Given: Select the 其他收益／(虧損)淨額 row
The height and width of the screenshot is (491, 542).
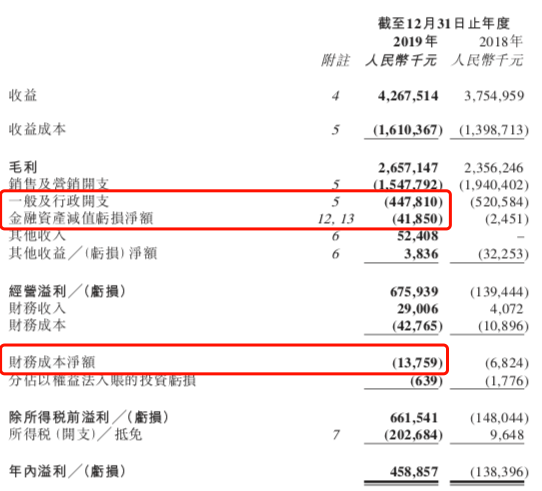Looking at the screenshot, I should pyautogui.click(x=268, y=253).
